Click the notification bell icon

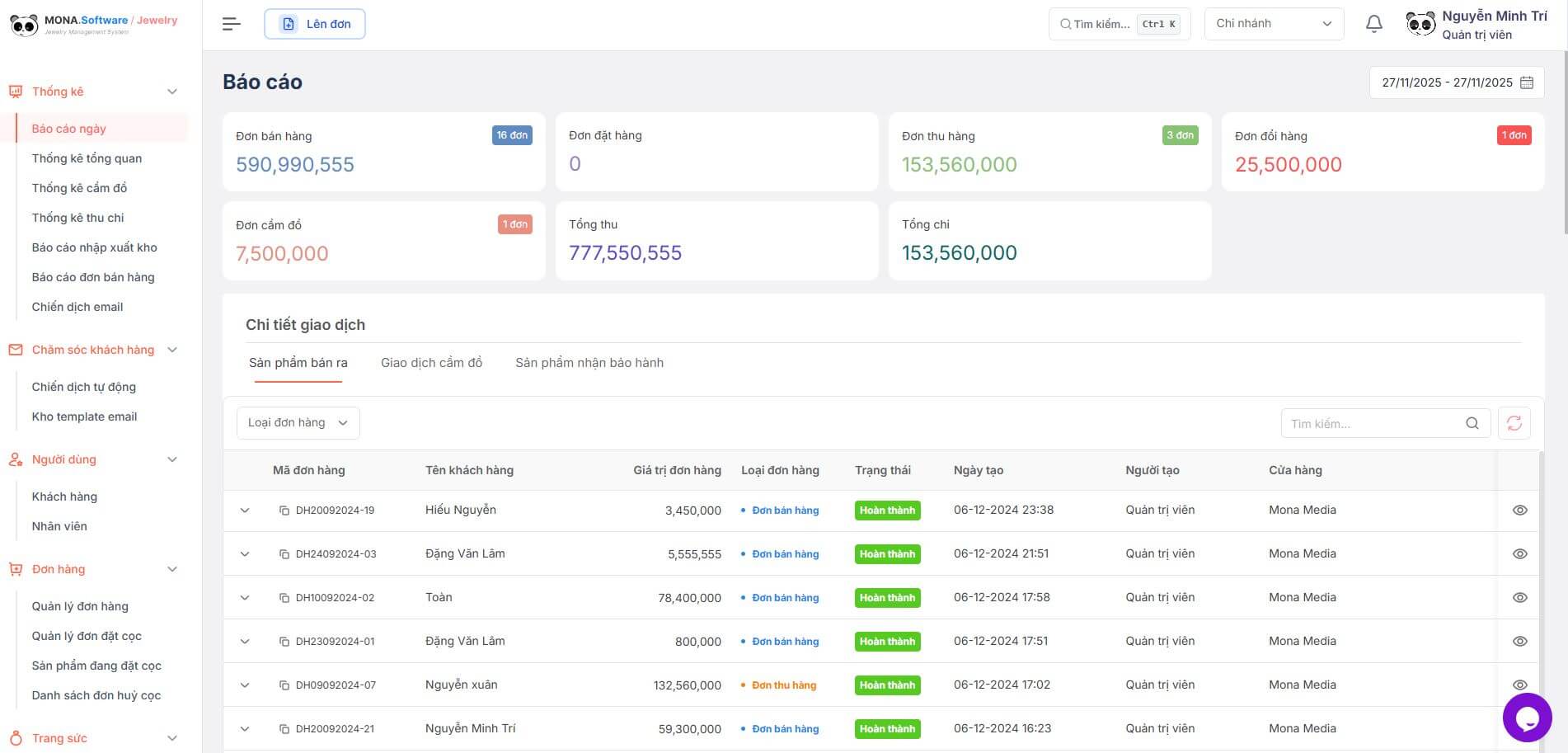click(1373, 24)
